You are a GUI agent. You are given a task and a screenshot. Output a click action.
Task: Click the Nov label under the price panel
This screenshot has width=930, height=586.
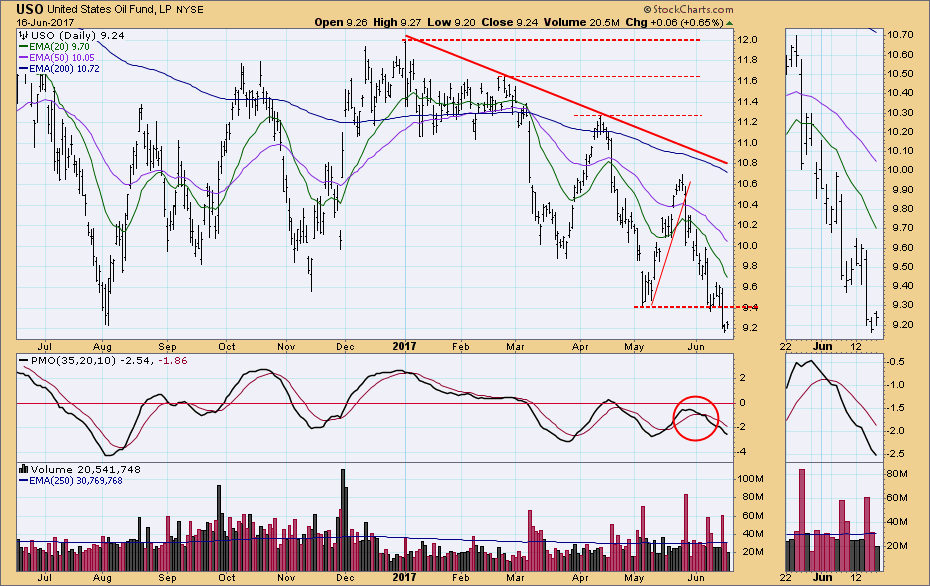tap(286, 346)
